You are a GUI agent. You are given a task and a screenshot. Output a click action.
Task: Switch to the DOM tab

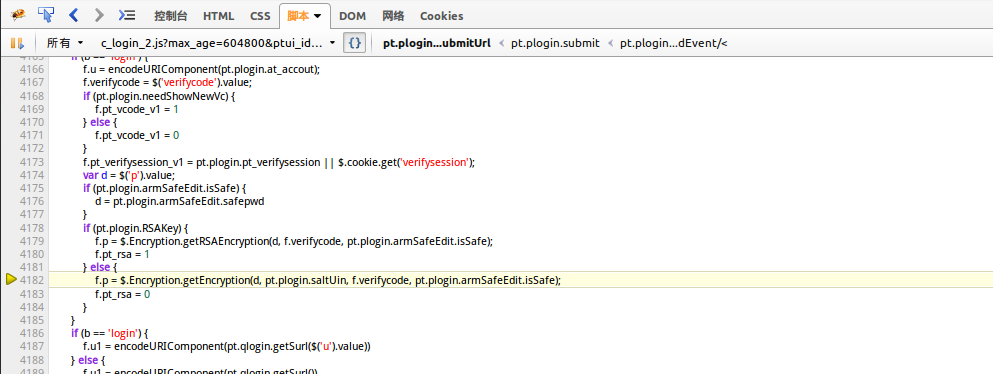352,16
